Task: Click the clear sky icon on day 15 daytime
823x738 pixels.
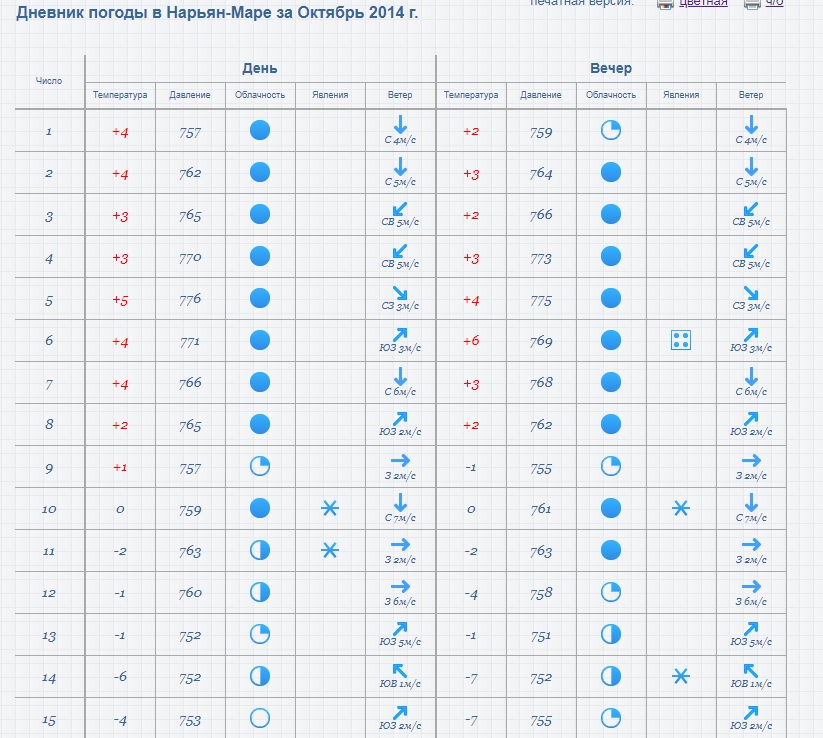Action: [260, 718]
